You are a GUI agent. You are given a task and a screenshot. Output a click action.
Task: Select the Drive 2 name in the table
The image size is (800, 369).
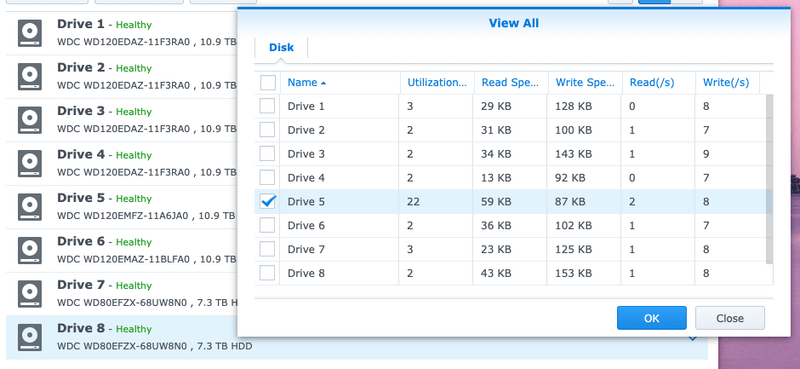[306, 130]
